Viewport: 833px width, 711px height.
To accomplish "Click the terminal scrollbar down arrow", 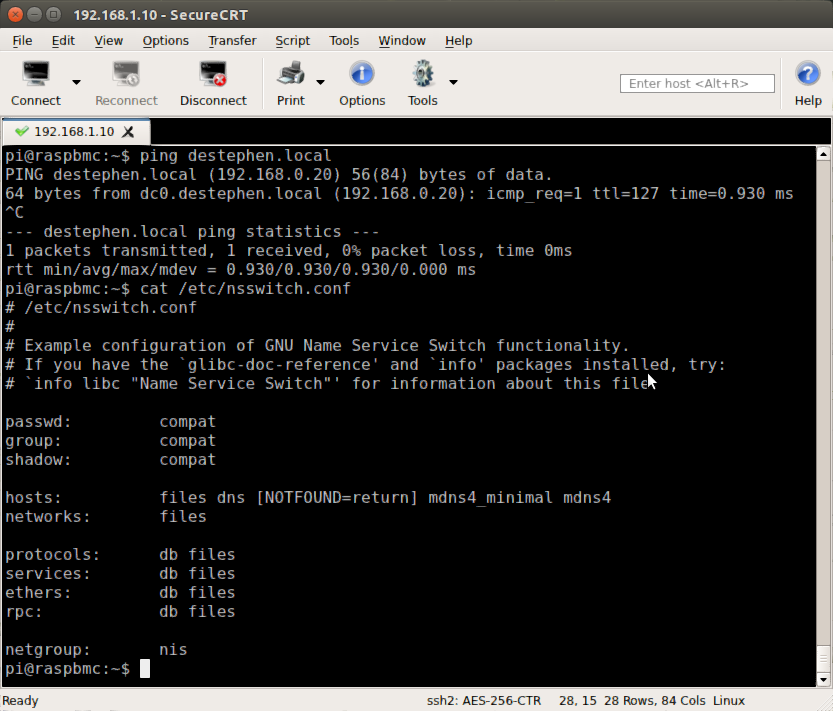I will (823, 679).
